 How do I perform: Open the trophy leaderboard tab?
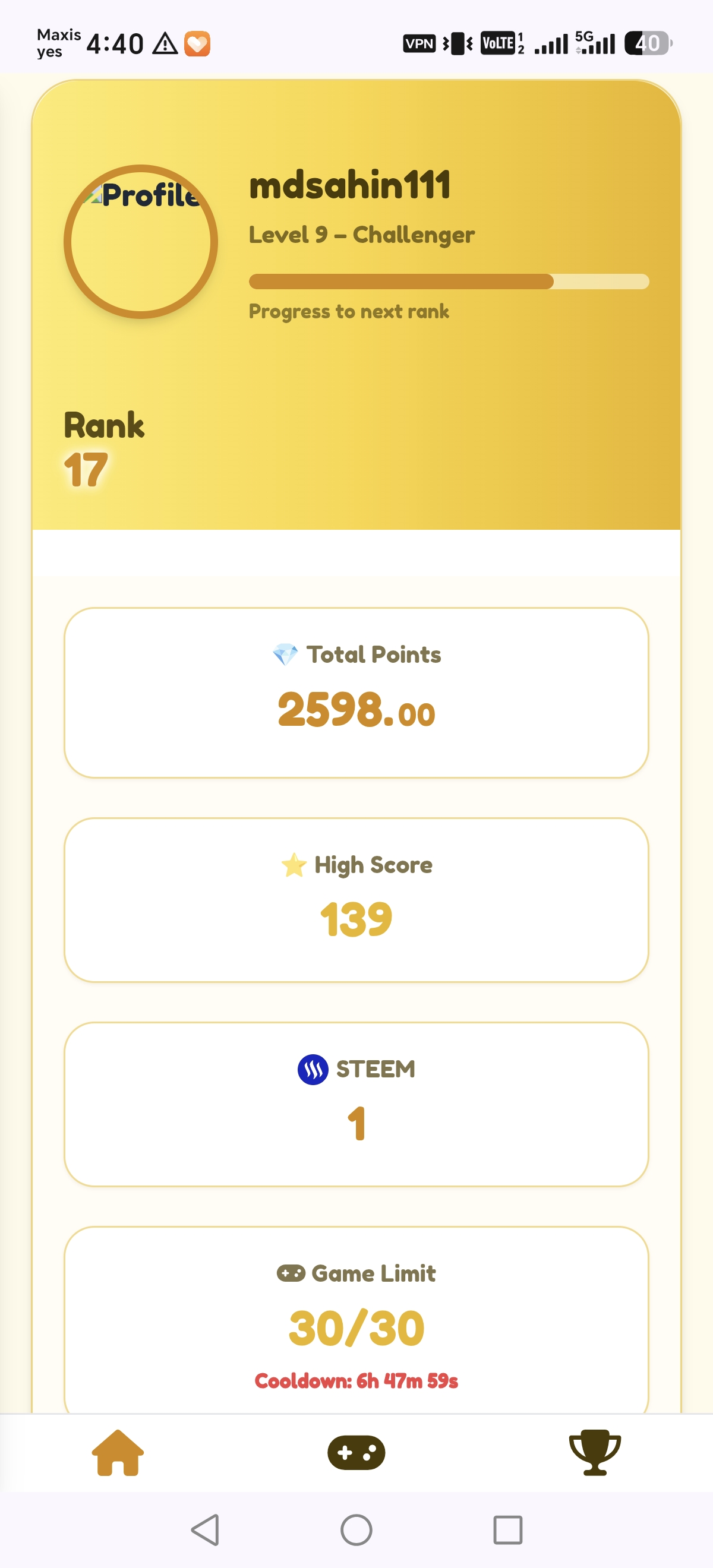pos(595,1452)
